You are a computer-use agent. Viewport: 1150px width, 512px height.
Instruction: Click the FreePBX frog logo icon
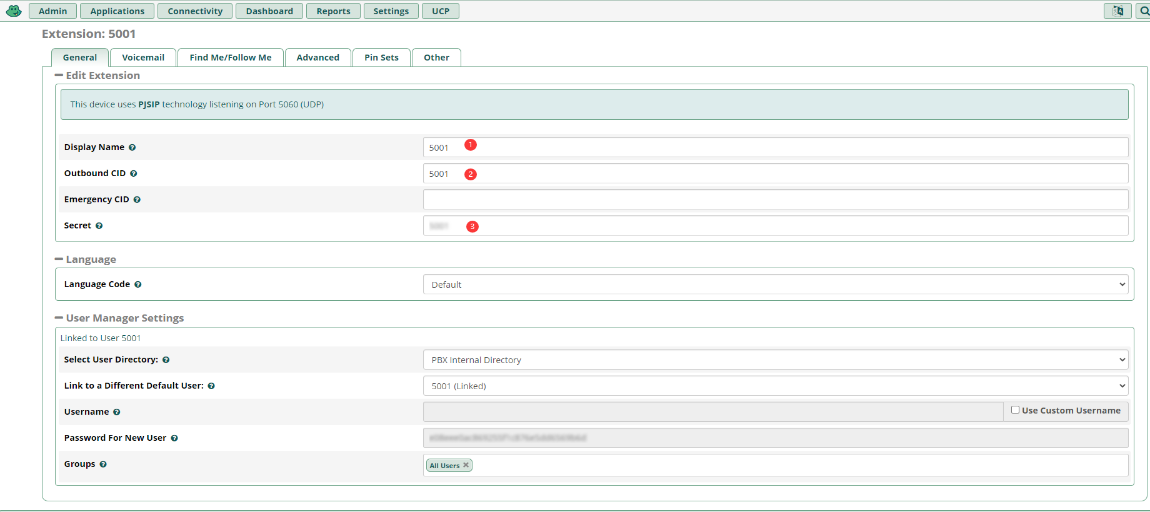point(13,11)
